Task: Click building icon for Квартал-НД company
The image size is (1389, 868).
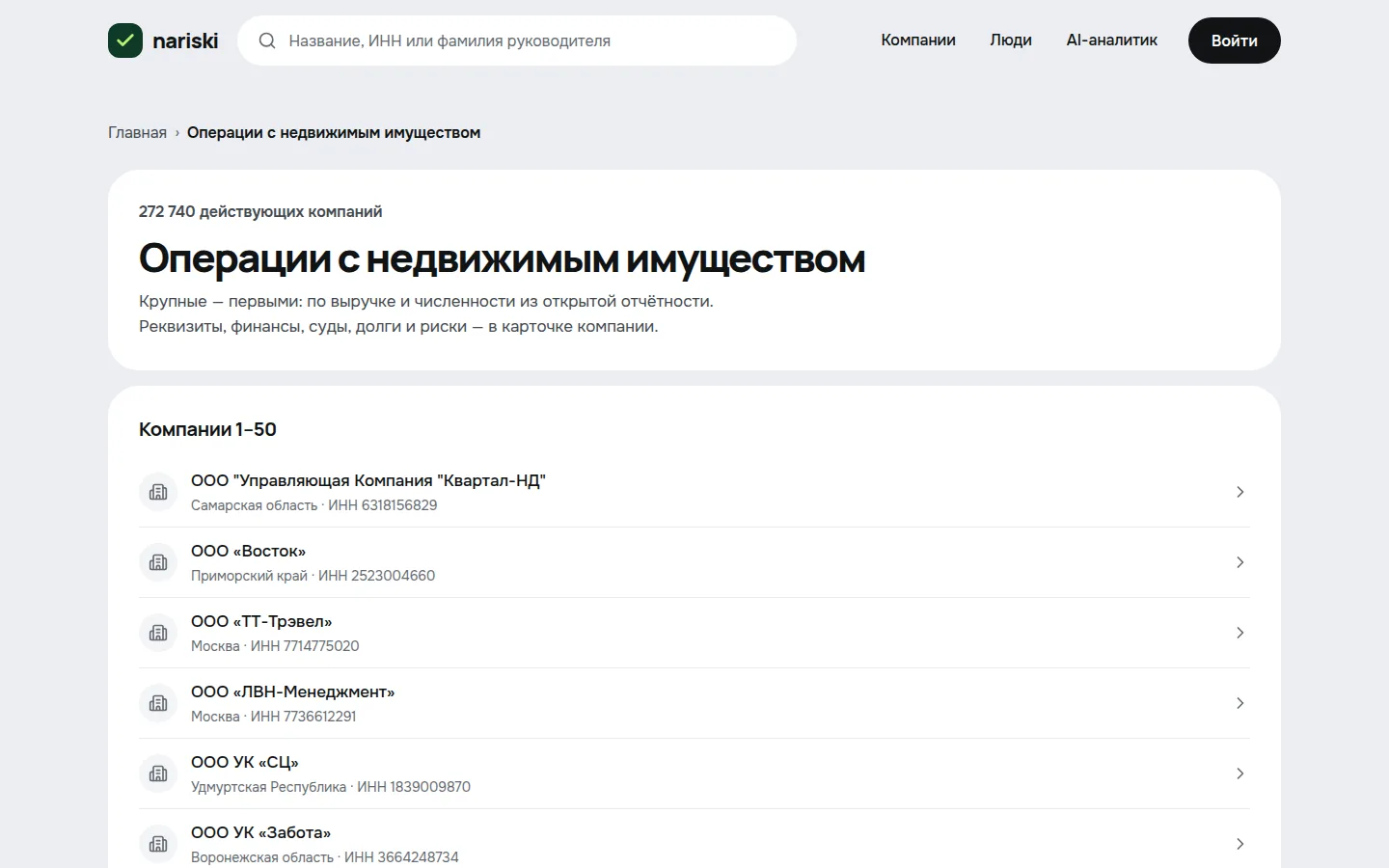Action: pos(158,492)
